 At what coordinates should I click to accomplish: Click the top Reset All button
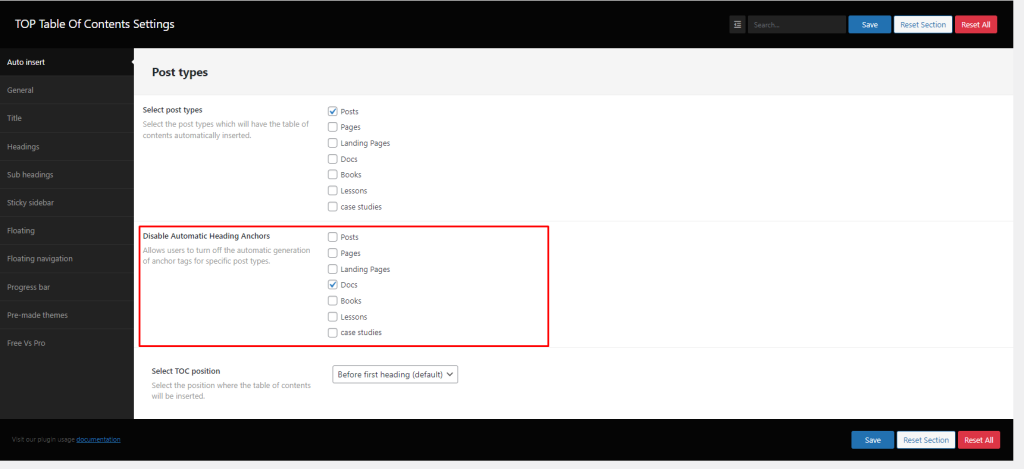point(976,25)
